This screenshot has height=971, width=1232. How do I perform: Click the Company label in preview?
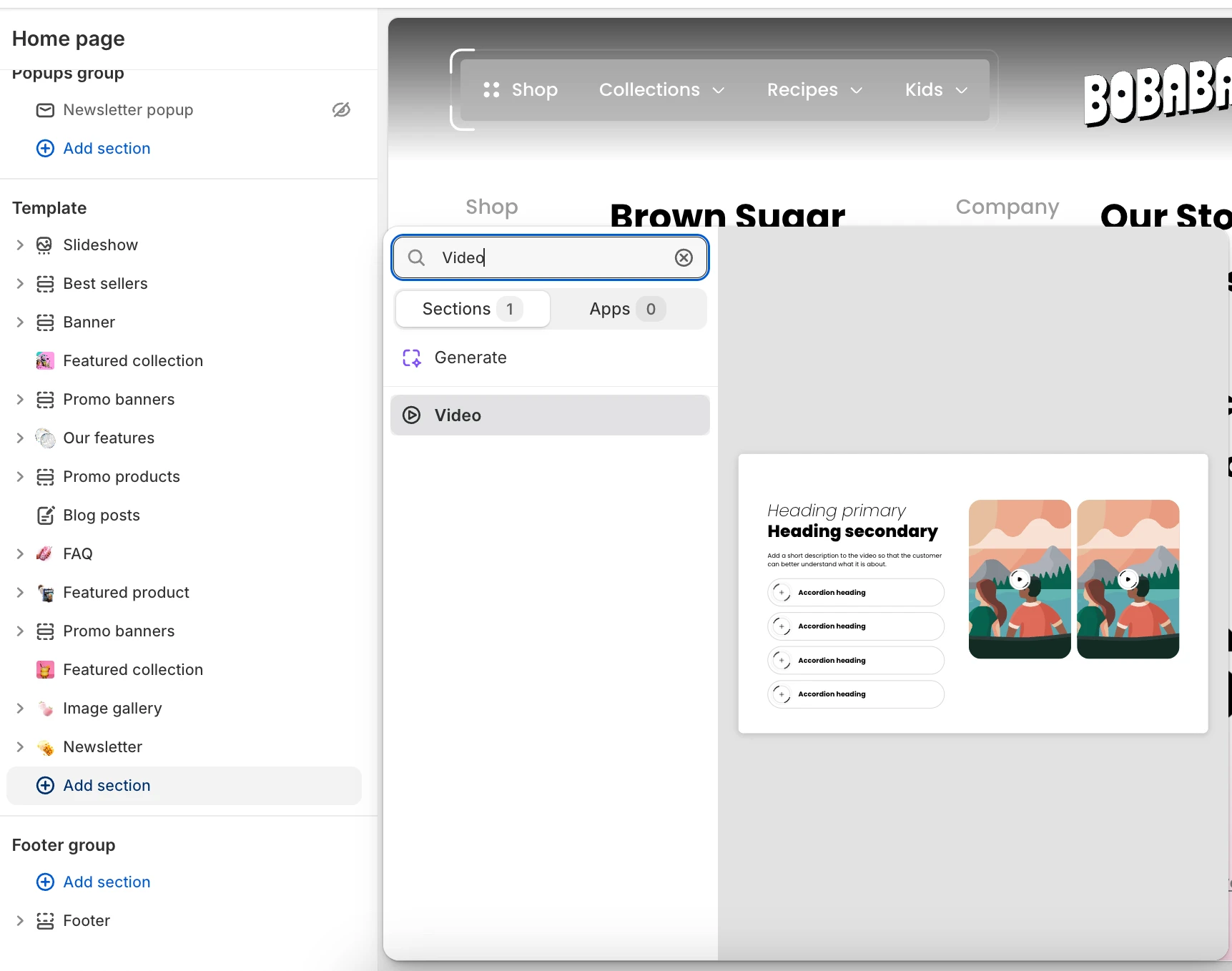click(x=1007, y=207)
